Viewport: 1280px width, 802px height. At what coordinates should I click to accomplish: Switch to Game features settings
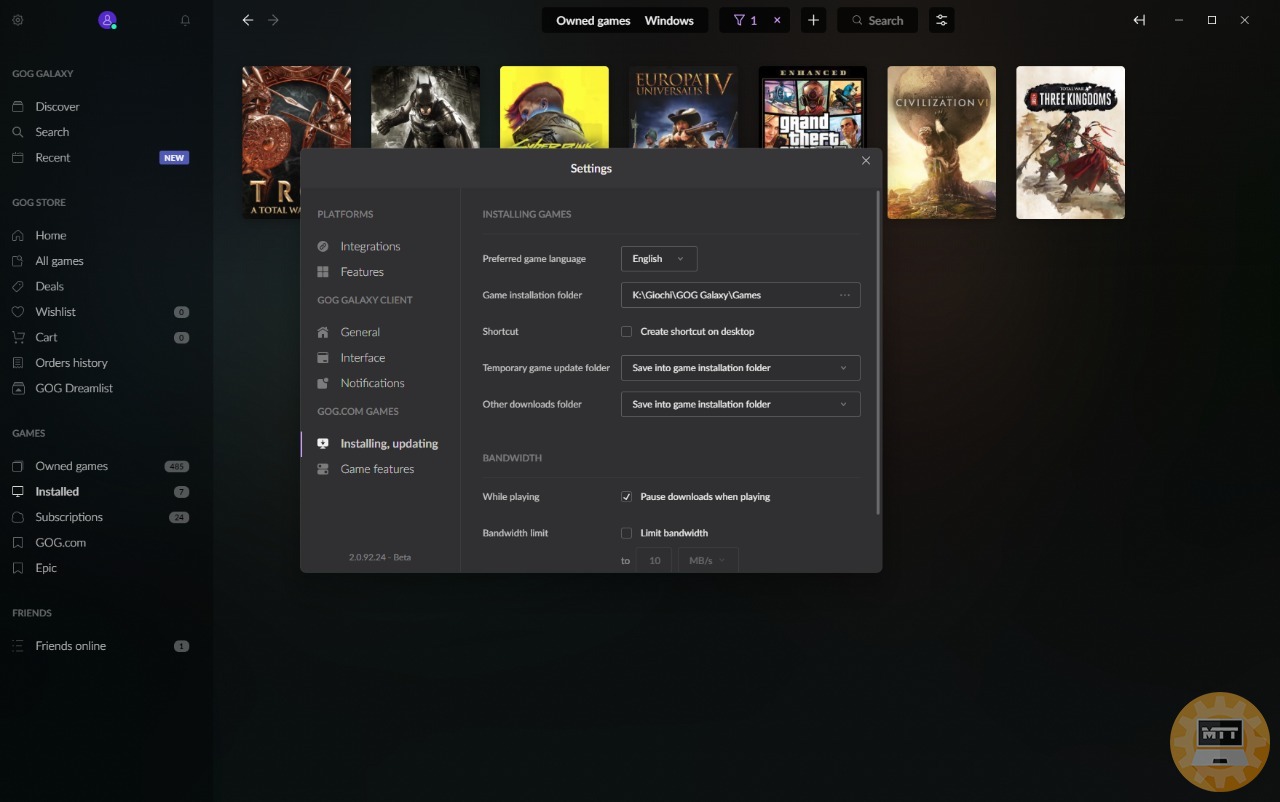[376, 469]
